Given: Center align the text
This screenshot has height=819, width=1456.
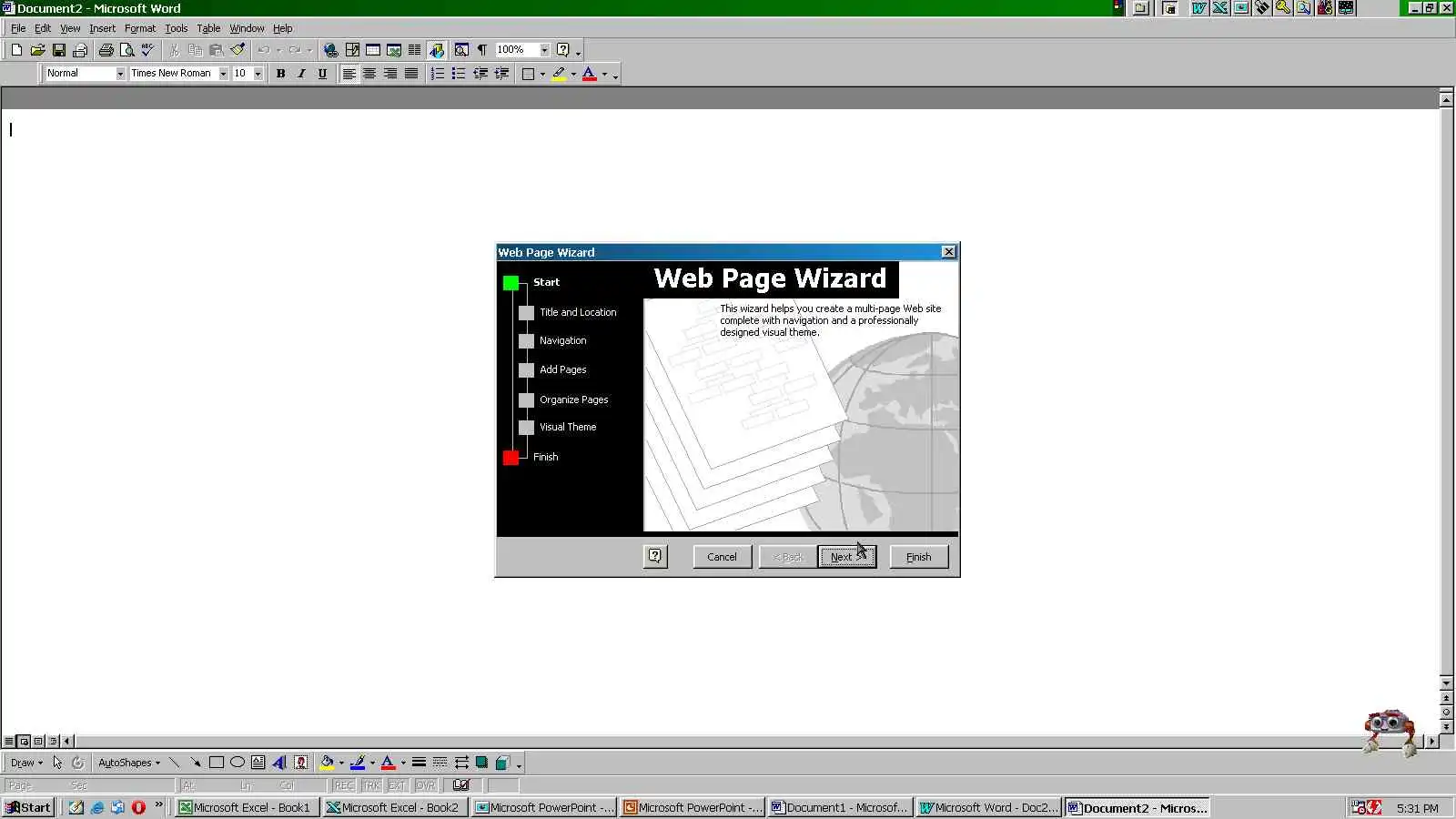Looking at the screenshot, I should [x=369, y=74].
